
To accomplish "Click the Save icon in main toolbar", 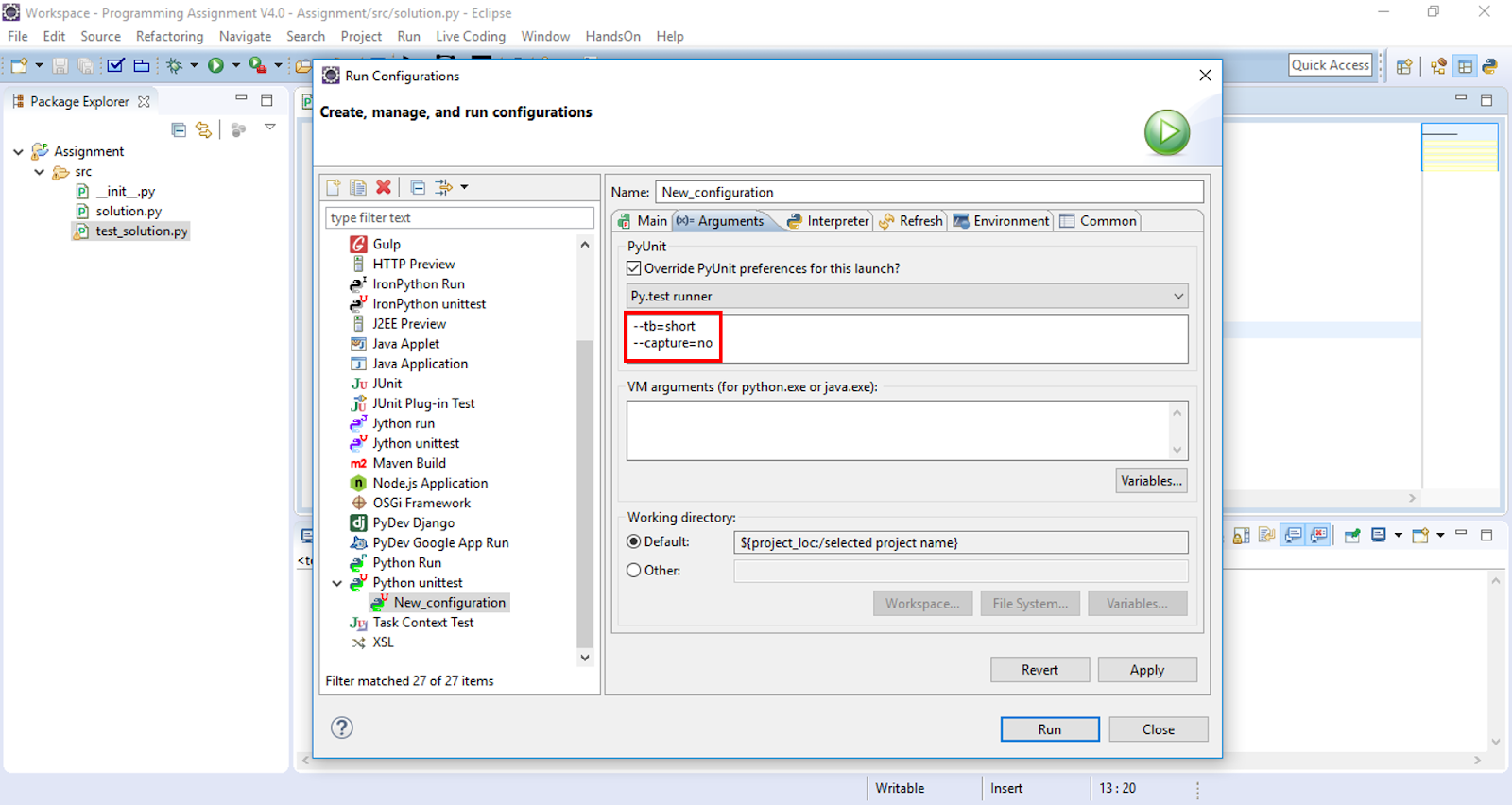I will coord(60,65).
